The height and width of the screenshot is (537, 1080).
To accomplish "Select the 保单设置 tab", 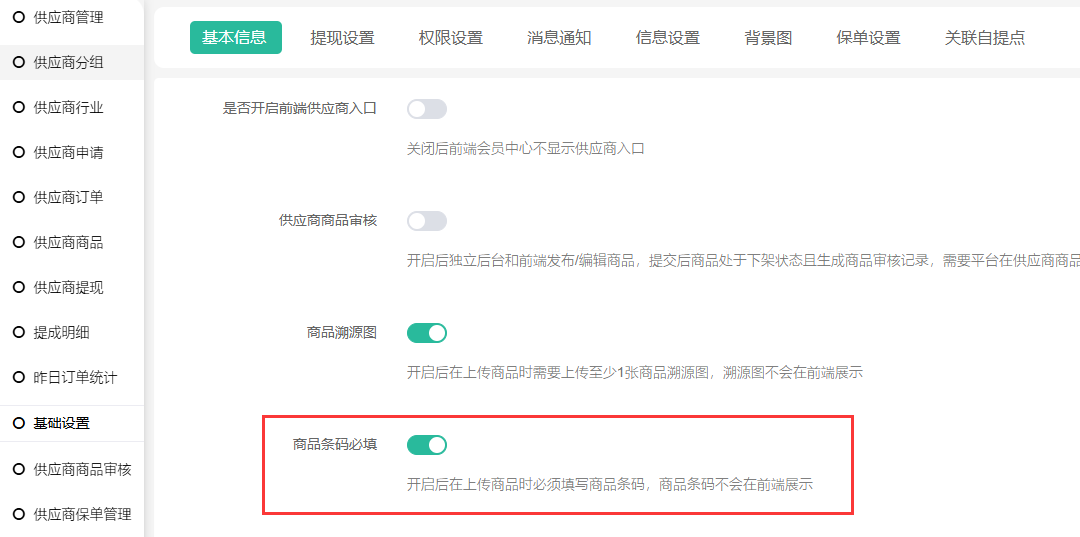I will 868,38.
